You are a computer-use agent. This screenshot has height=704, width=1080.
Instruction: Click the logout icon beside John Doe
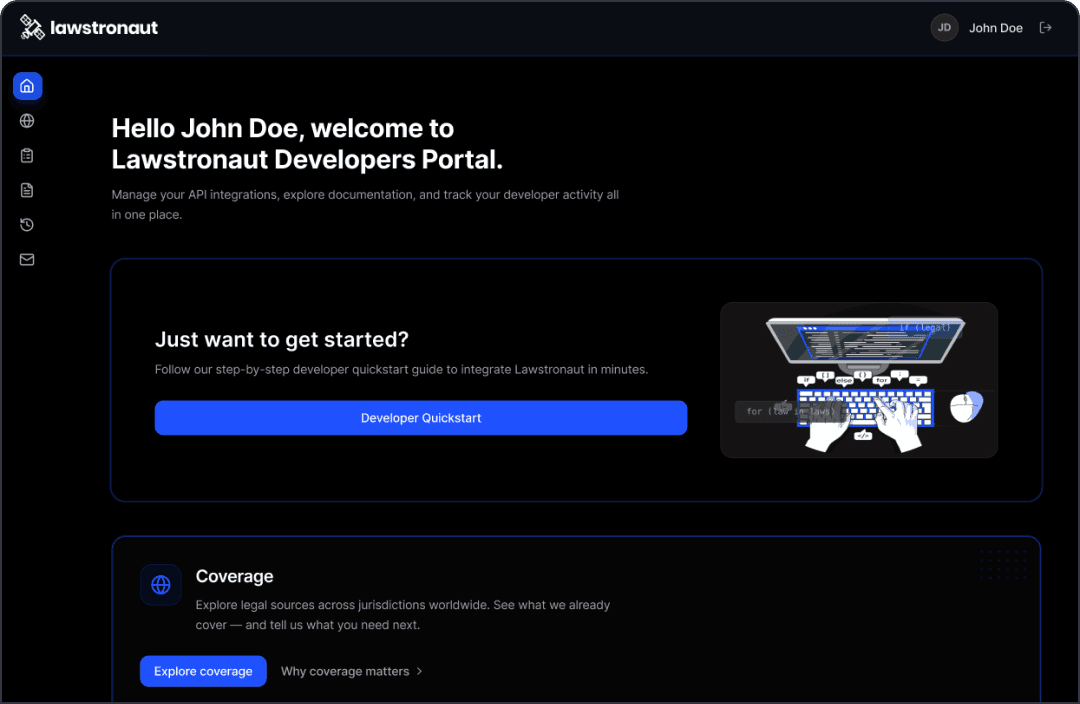coord(1046,28)
